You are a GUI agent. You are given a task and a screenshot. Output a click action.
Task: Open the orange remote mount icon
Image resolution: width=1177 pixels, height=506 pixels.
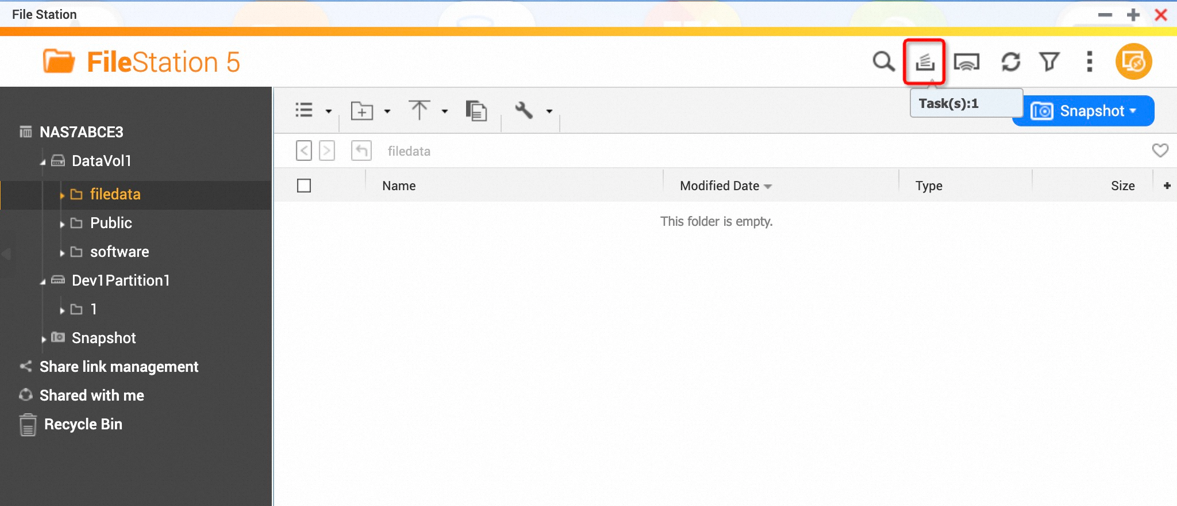pos(1133,62)
